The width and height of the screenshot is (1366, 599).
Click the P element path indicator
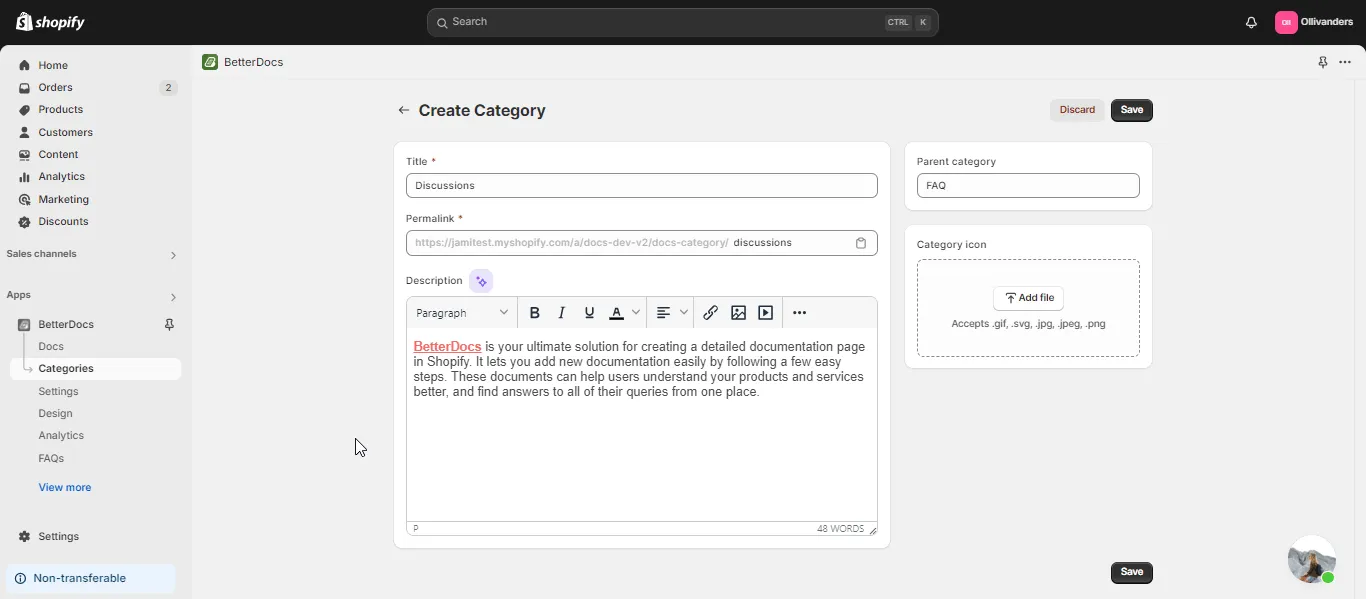(416, 529)
